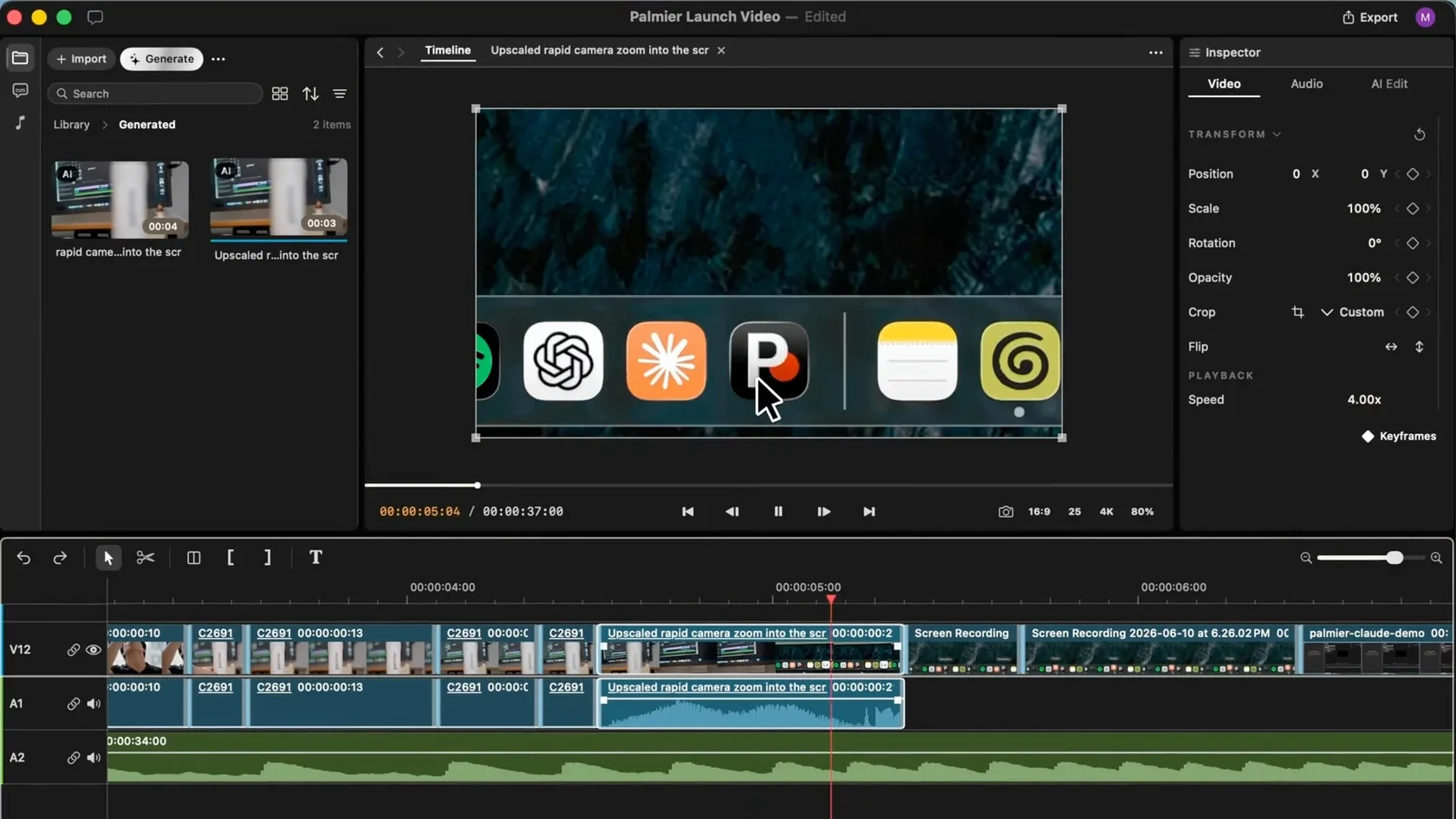Screen dimensions: 1456x819
Task: Change the 16:9 aspect ratio setting
Action: [x=1039, y=512]
